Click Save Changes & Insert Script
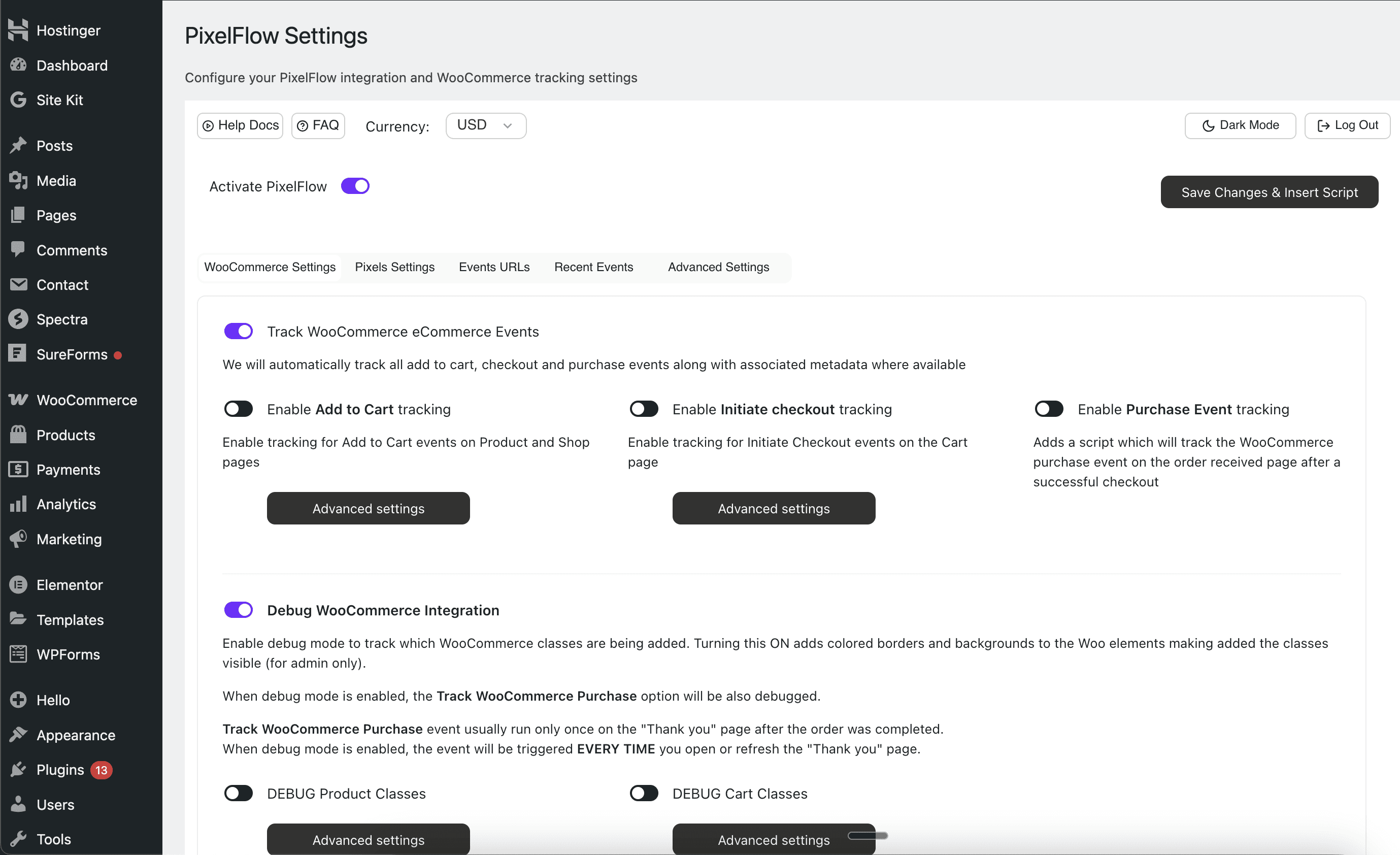1400x855 pixels. (x=1270, y=192)
